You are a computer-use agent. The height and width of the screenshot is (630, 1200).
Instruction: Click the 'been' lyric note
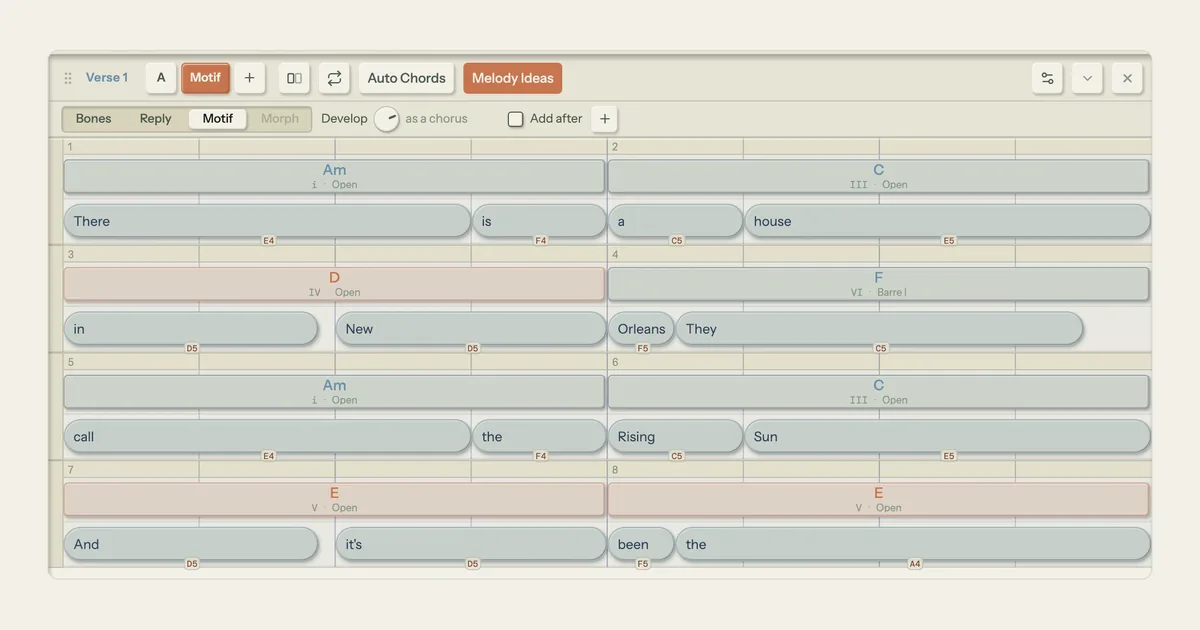tap(641, 545)
